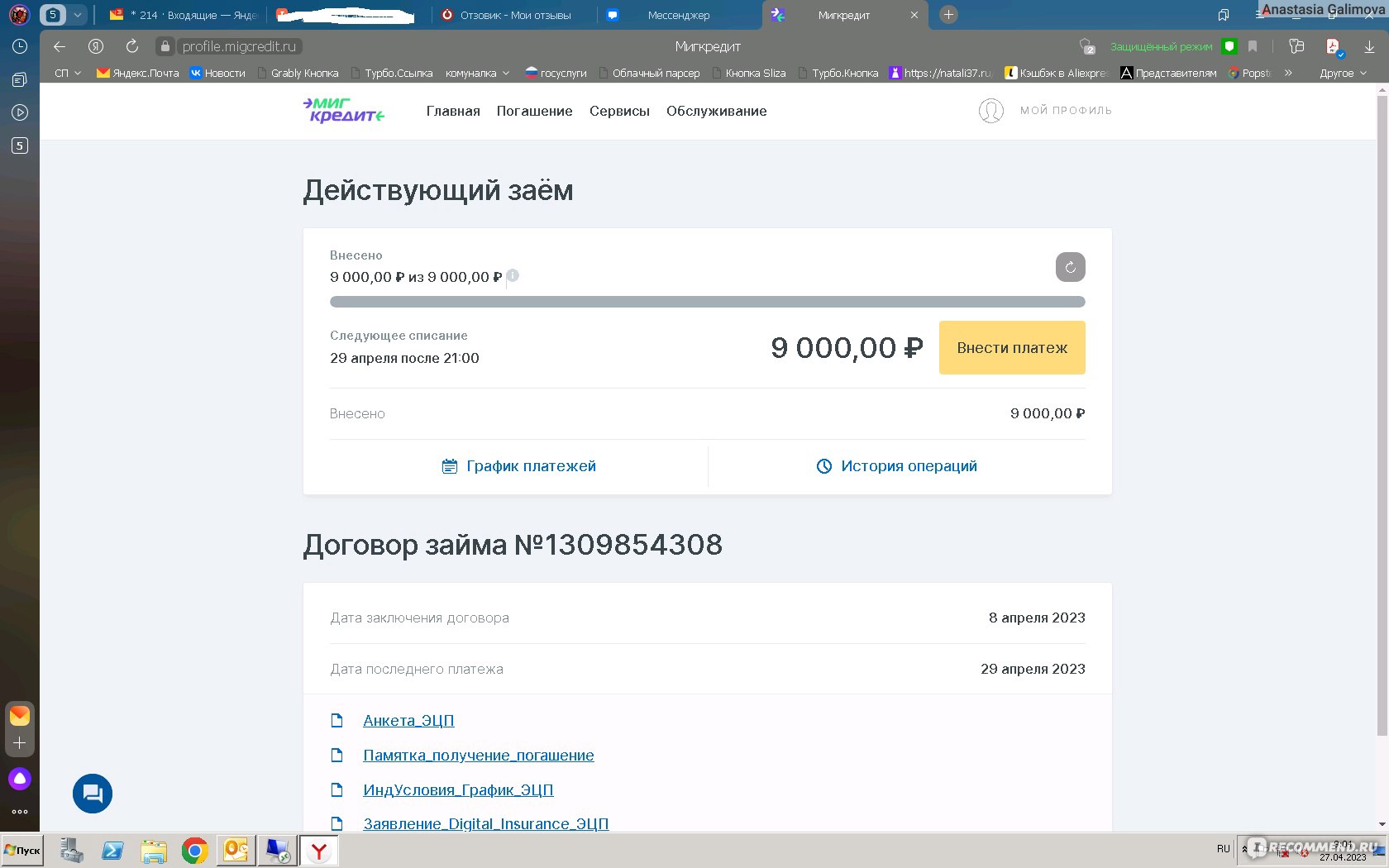Go back with the browser back arrow
Viewport: 1389px width, 868px height.
[60, 46]
